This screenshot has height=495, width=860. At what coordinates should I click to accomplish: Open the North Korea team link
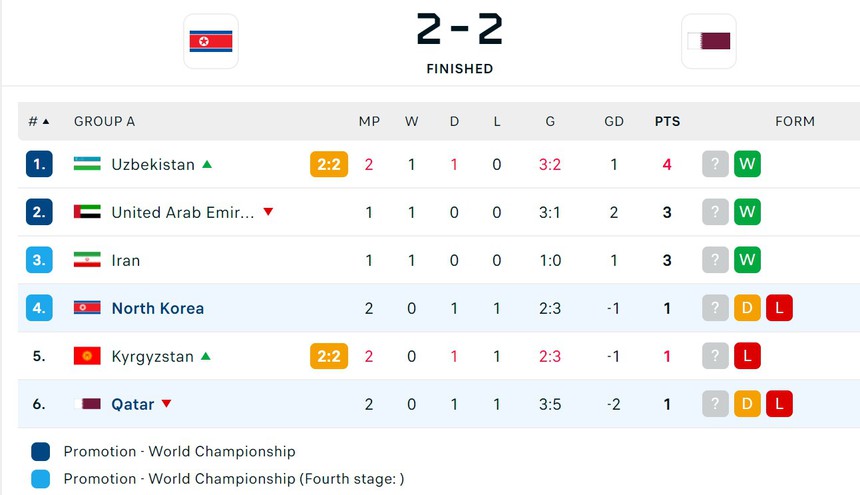tap(158, 308)
